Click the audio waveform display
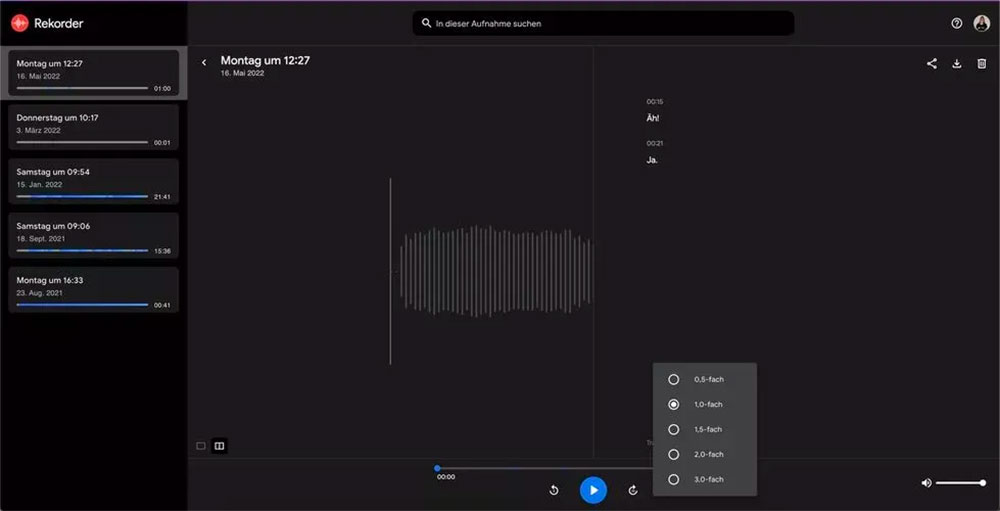The width and height of the screenshot is (1000, 511). click(x=492, y=271)
